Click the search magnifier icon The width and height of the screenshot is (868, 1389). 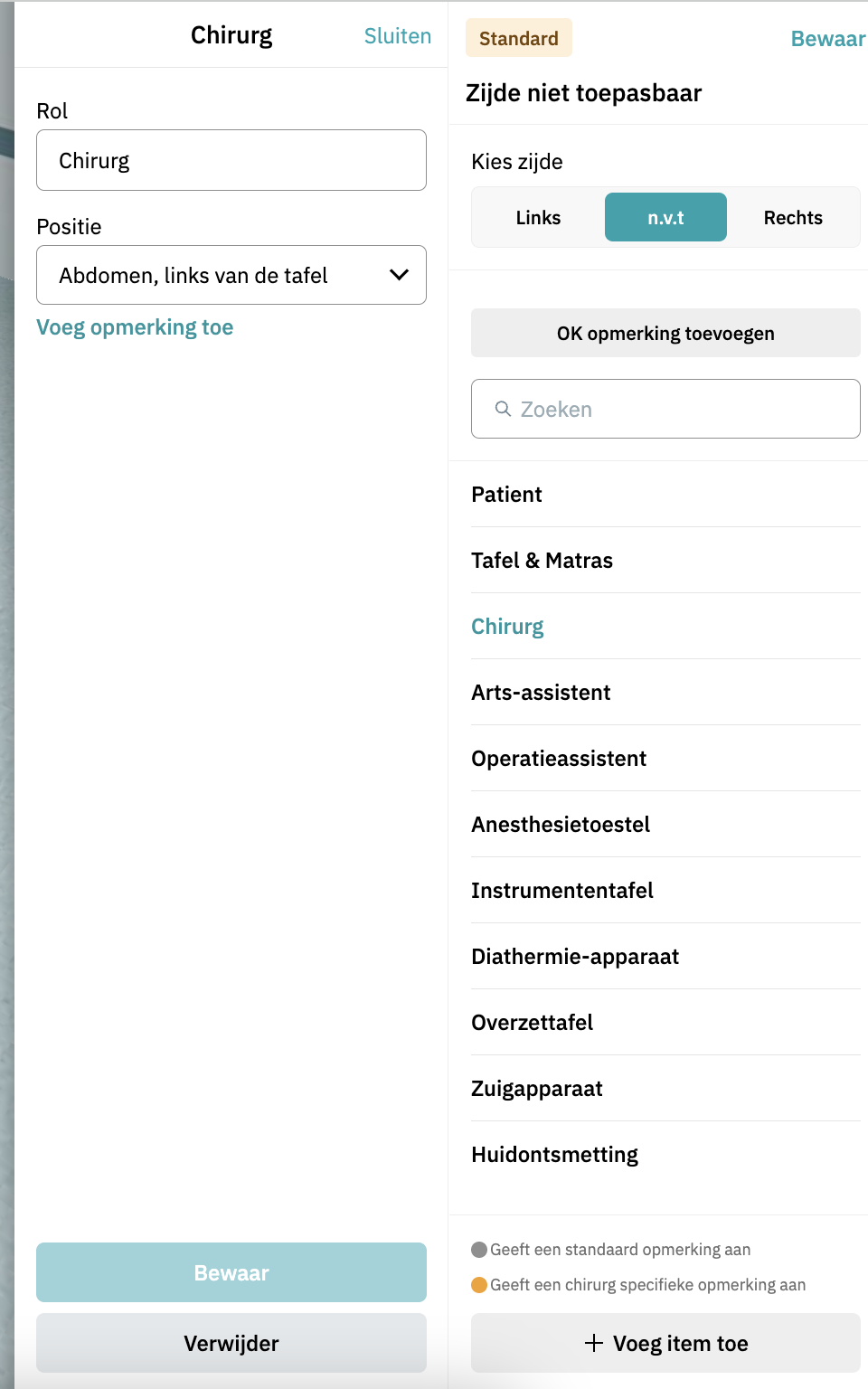(503, 409)
